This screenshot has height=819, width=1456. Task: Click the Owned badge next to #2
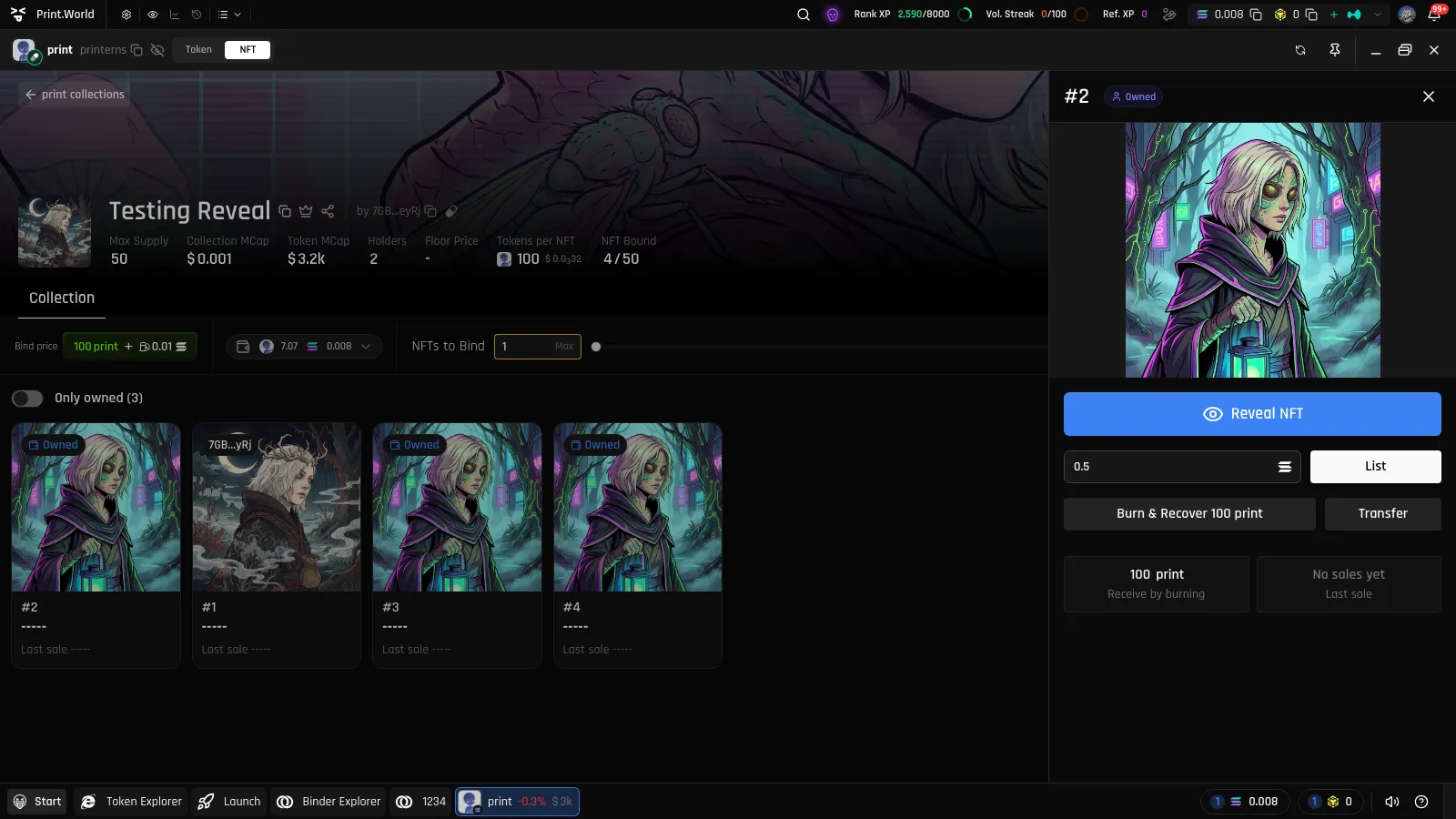coord(1133,96)
